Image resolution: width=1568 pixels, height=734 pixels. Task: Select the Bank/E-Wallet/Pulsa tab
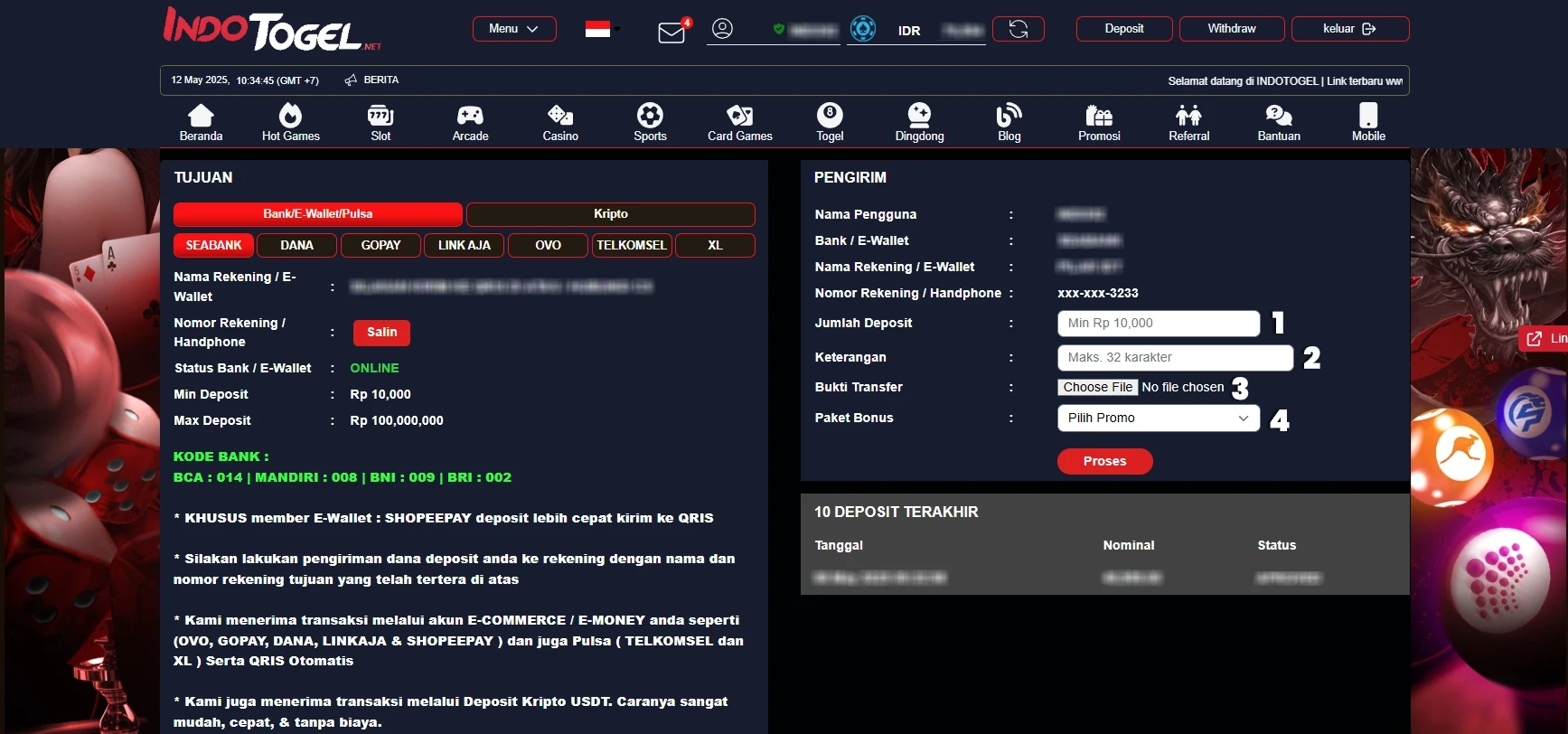(x=318, y=214)
